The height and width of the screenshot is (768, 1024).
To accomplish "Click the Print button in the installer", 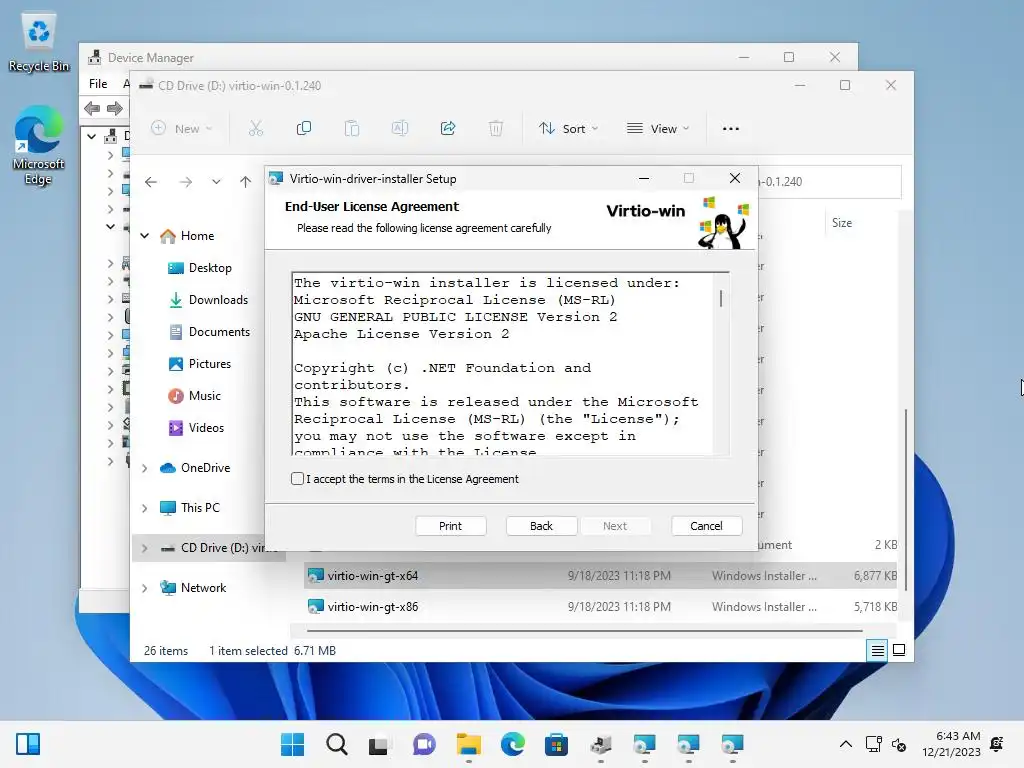I will tap(451, 526).
